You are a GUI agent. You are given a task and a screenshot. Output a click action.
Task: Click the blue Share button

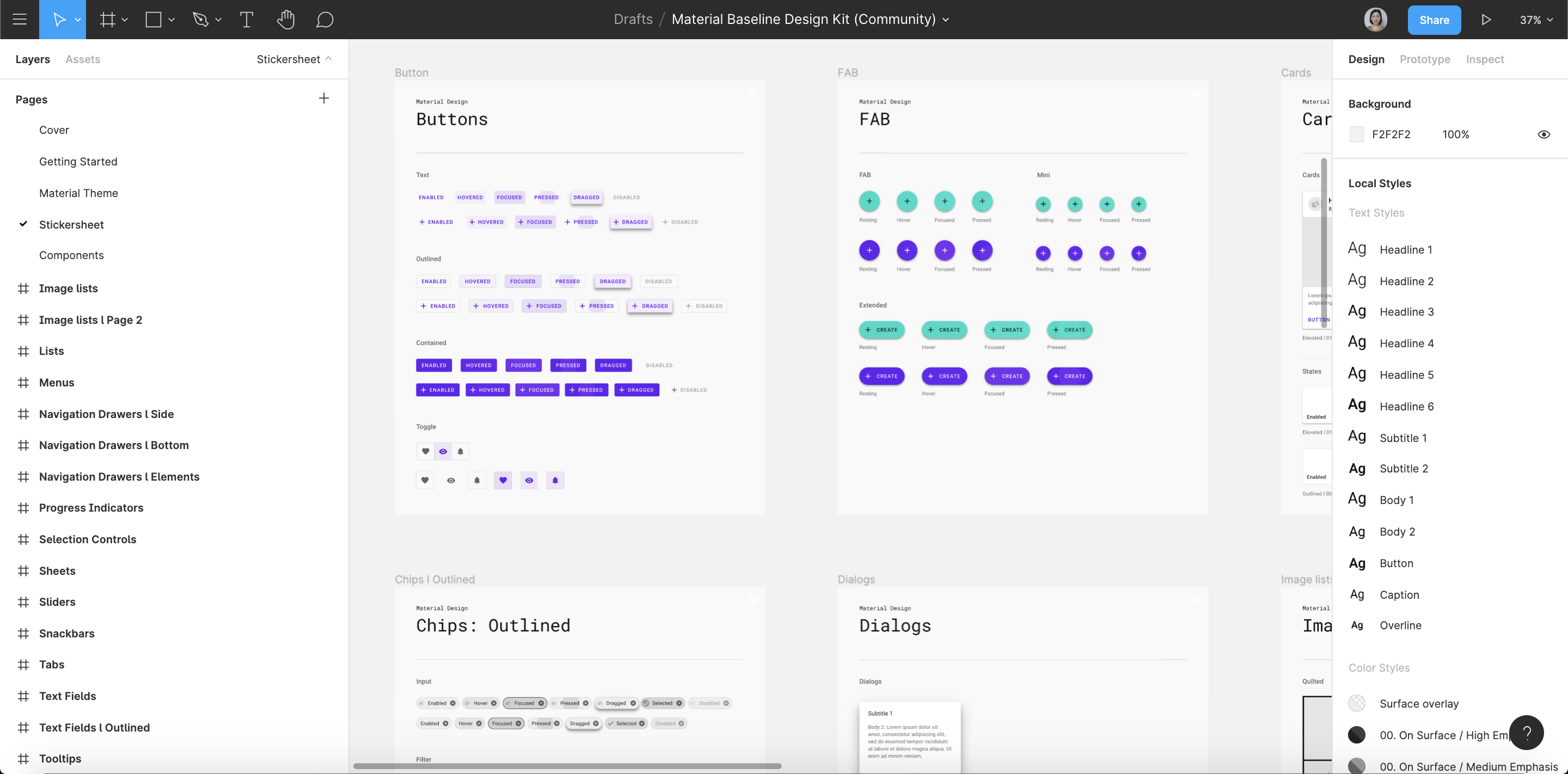[1434, 20]
